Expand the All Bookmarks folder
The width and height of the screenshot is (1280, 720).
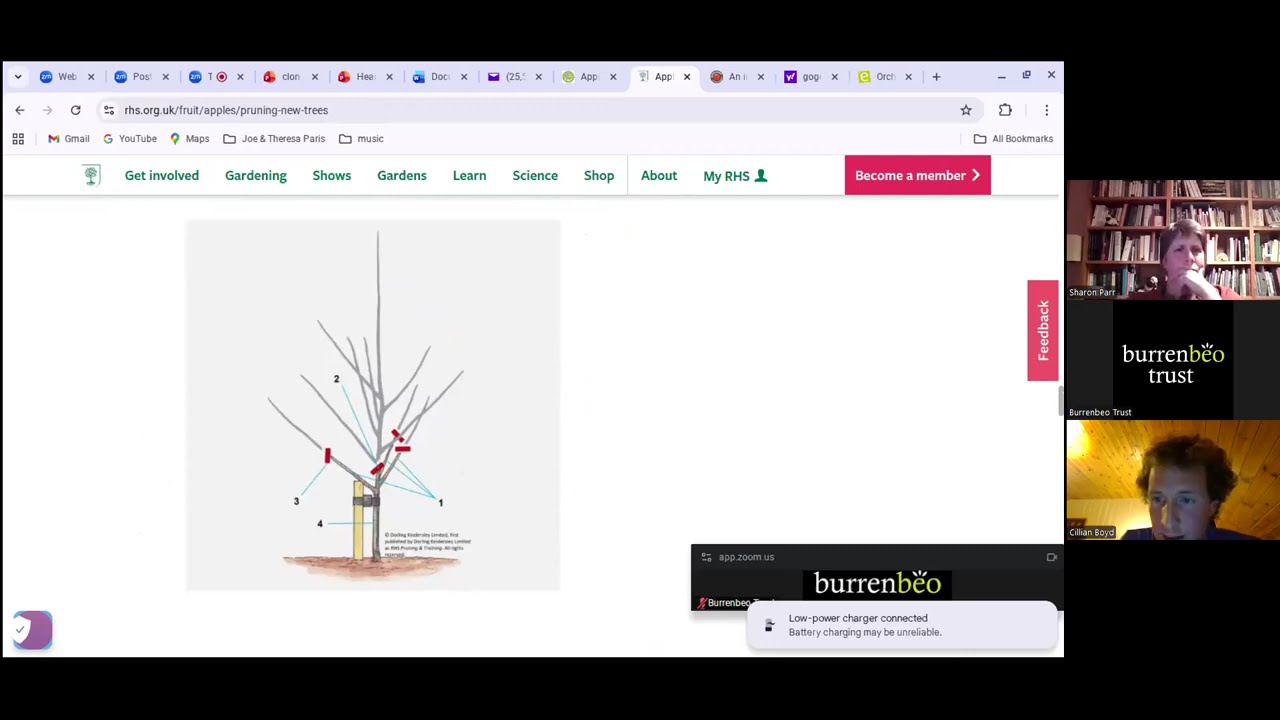(1013, 139)
